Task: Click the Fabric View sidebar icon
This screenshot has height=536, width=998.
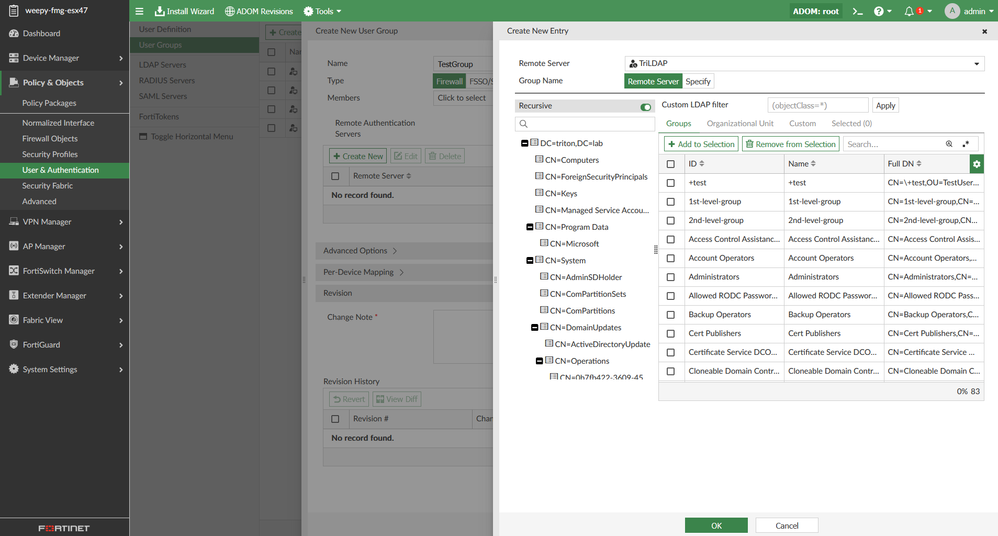Action: pos(13,320)
